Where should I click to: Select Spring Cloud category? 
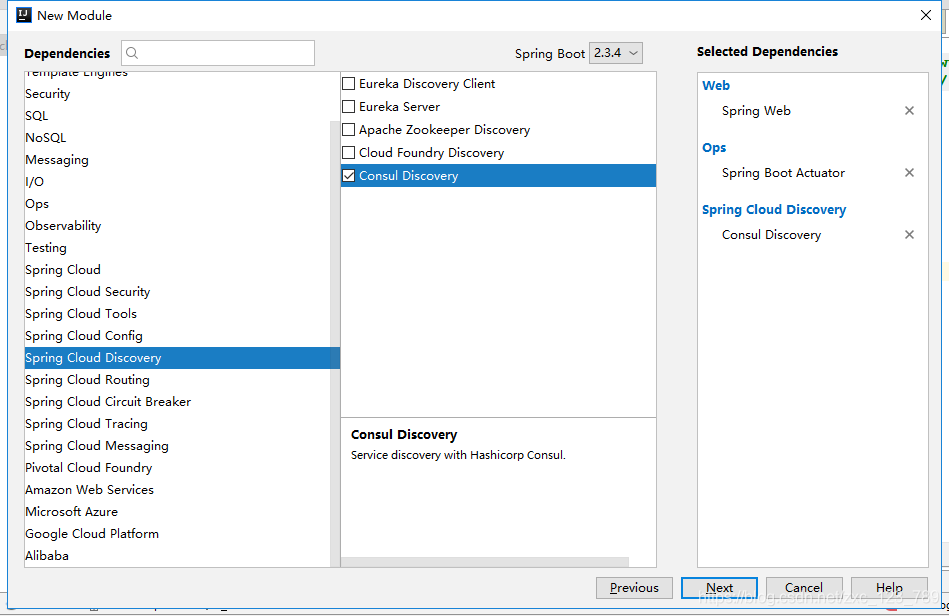[x=177, y=270]
